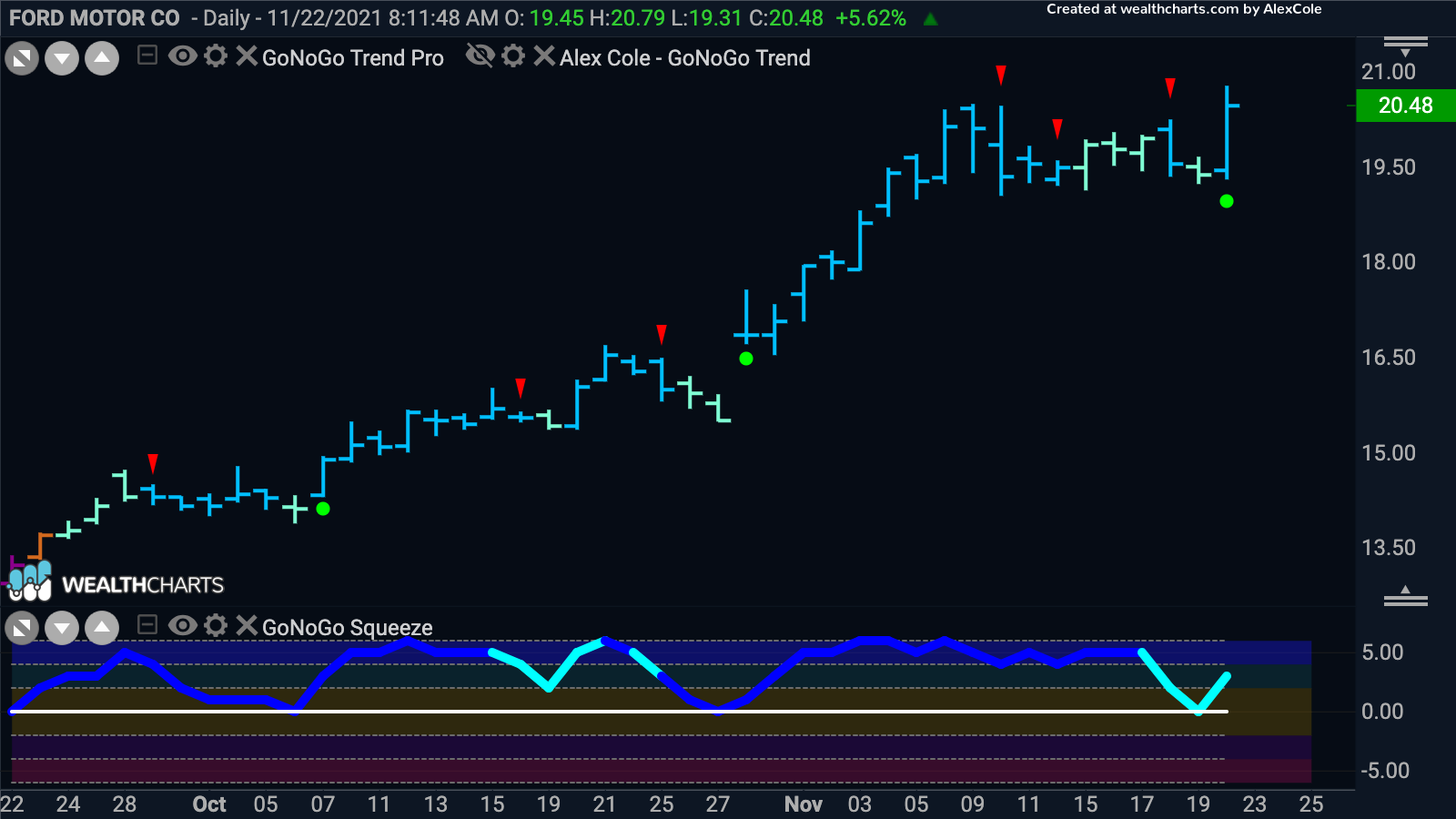Click the green dot below the latest bar

[x=1227, y=201]
